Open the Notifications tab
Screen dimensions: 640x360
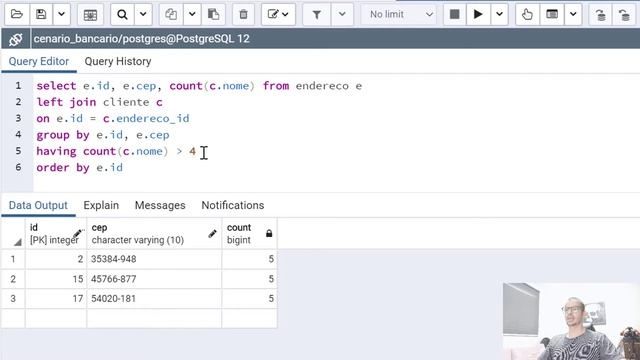click(233, 205)
